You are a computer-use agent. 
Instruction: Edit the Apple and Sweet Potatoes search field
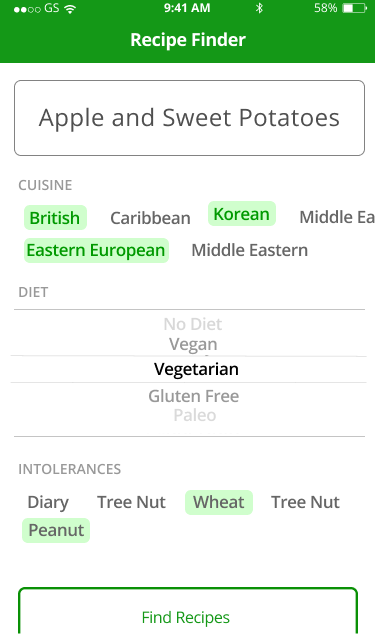pos(189,118)
